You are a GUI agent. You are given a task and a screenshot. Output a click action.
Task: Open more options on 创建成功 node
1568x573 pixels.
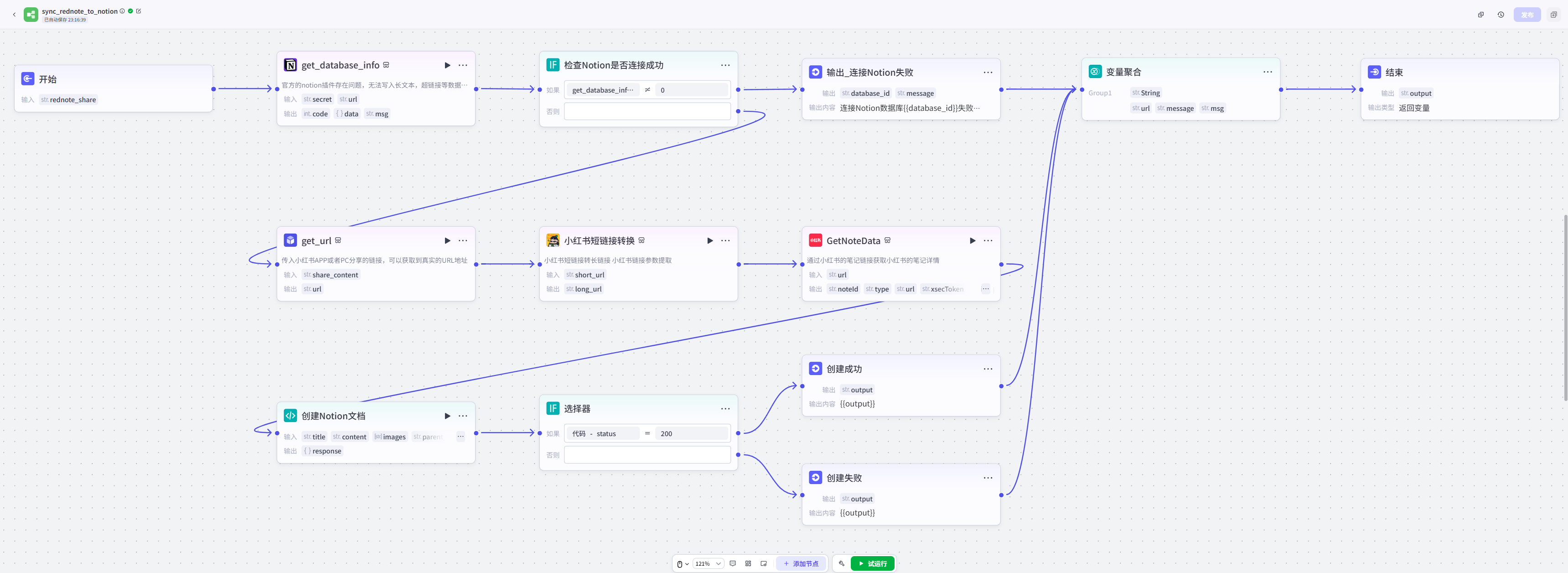pos(987,369)
